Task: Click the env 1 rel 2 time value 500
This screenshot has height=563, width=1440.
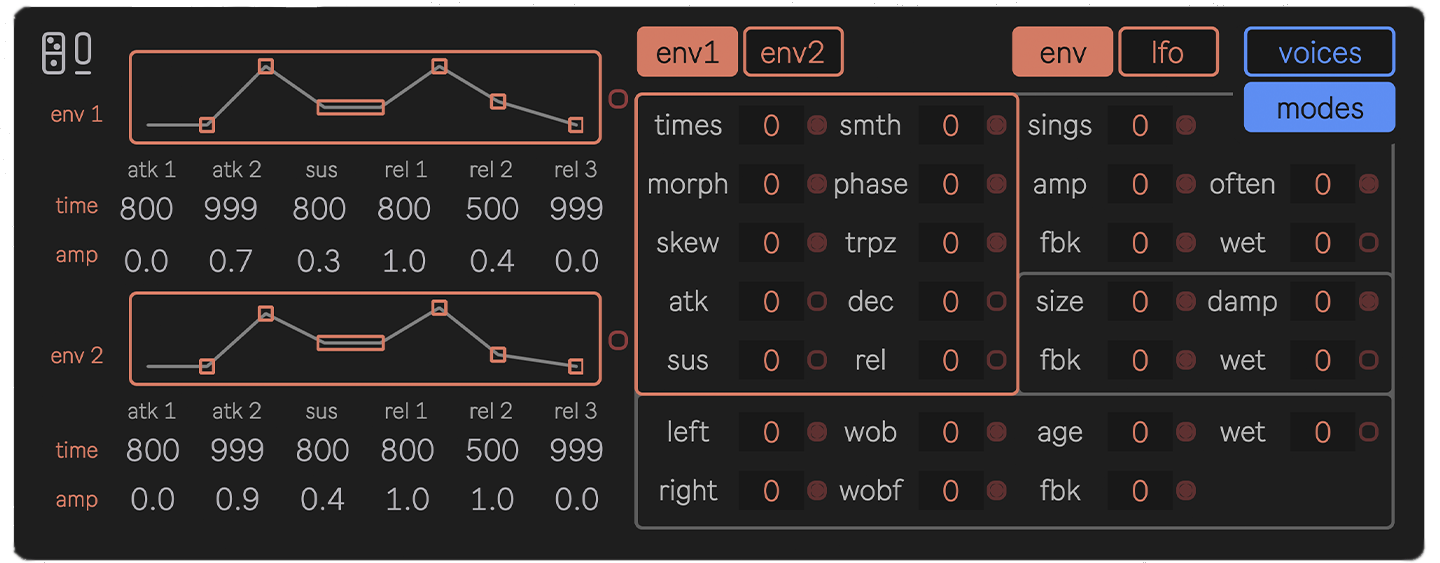Action: [492, 209]
